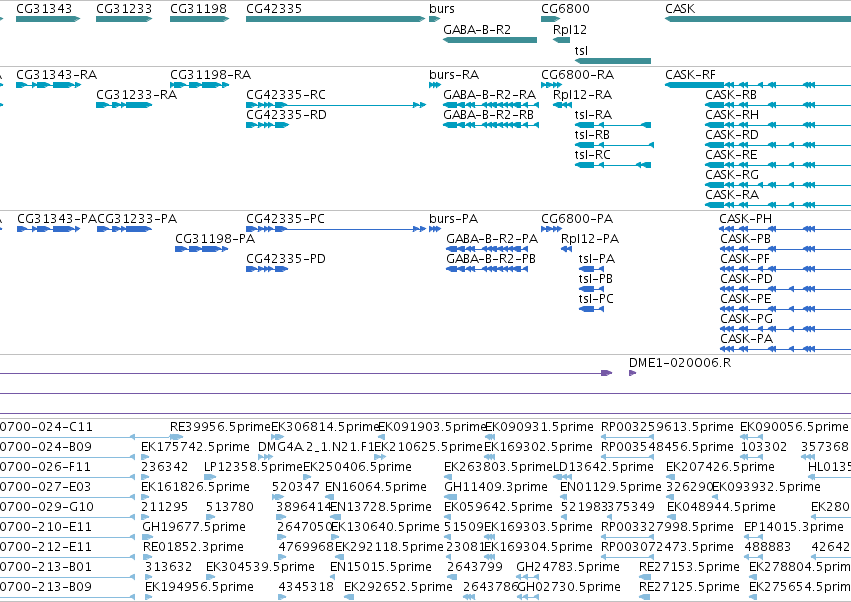Select the tsl gene bar
The height and width of the screenshot is (602, 851).
coord(613,61)
